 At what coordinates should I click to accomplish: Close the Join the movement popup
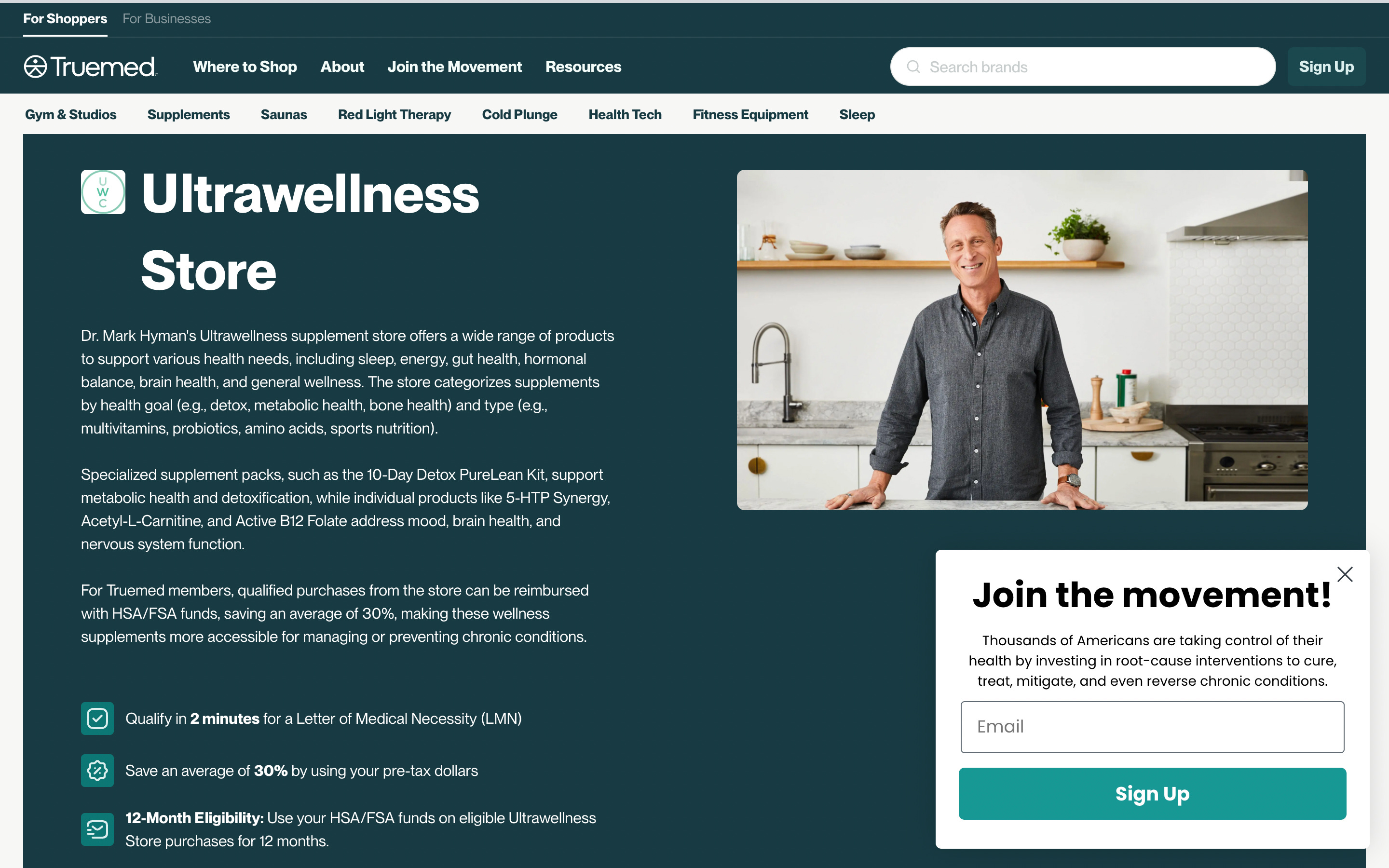pos(1345,574)
